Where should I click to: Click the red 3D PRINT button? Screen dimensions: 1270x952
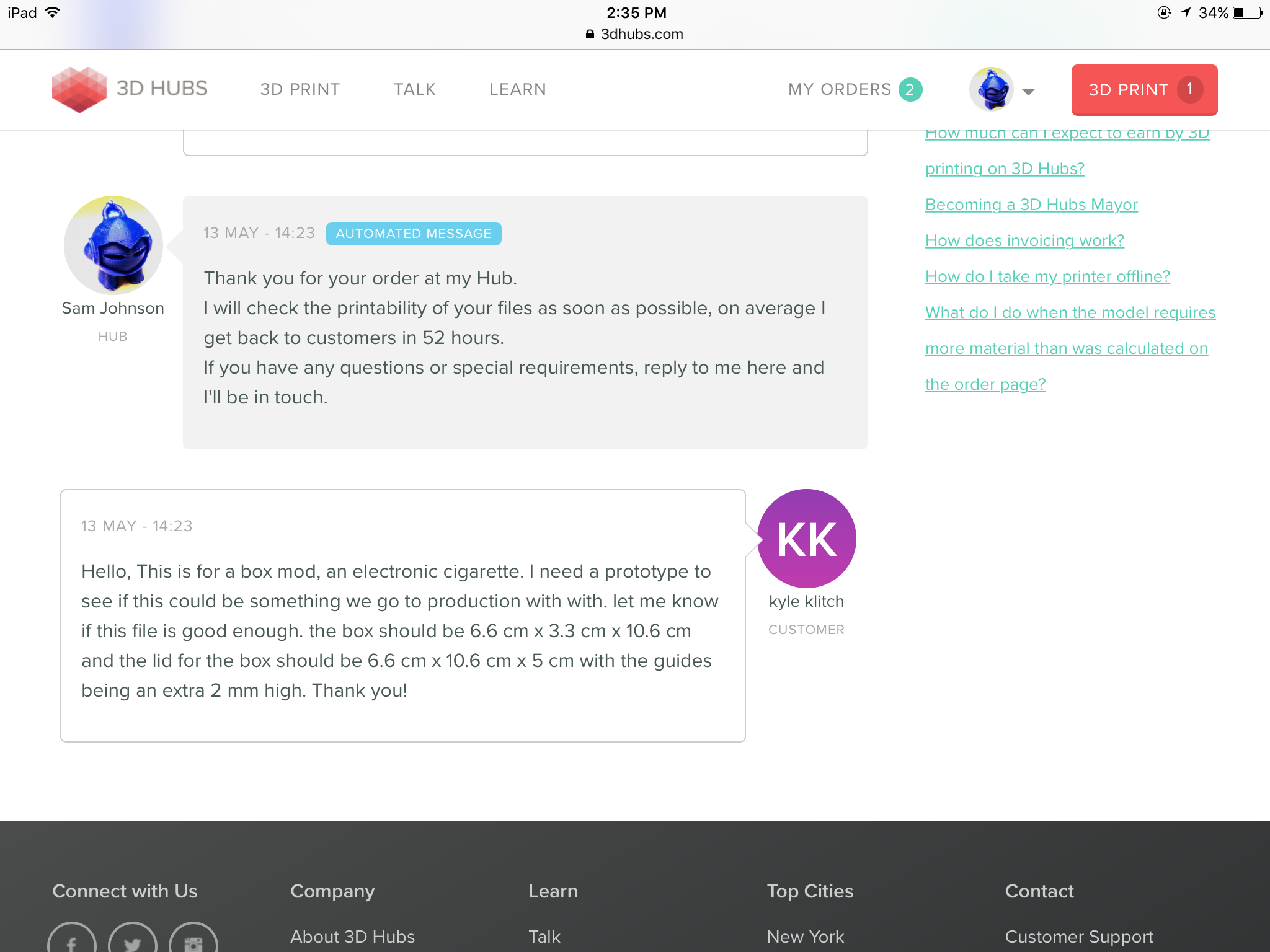pos(1143,90)
